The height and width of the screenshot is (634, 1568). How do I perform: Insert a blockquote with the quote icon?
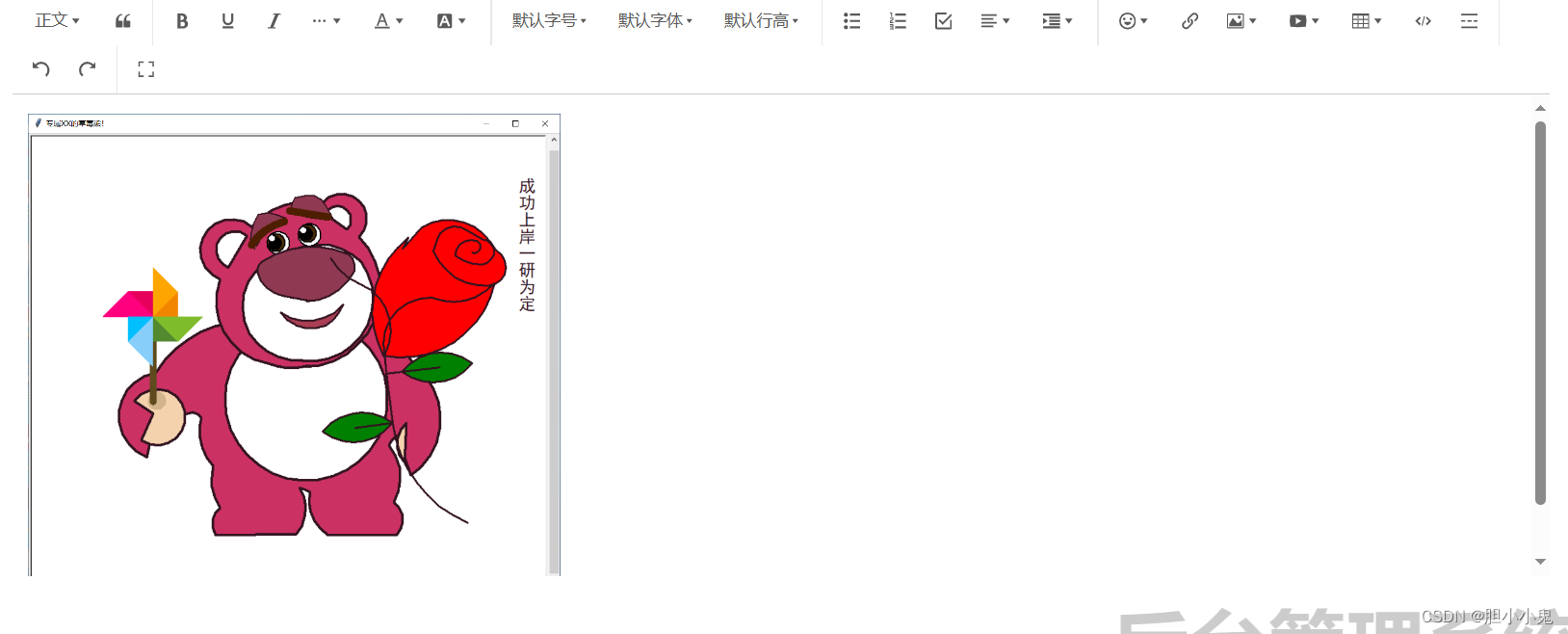click(123, 20)
